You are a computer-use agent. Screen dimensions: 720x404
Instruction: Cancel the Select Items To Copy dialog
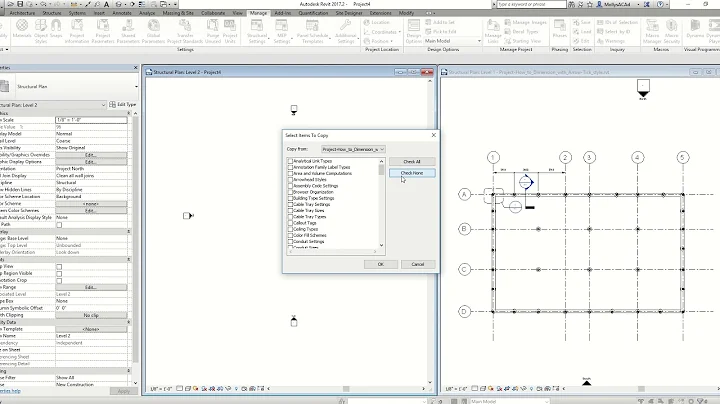pos(418,264)
